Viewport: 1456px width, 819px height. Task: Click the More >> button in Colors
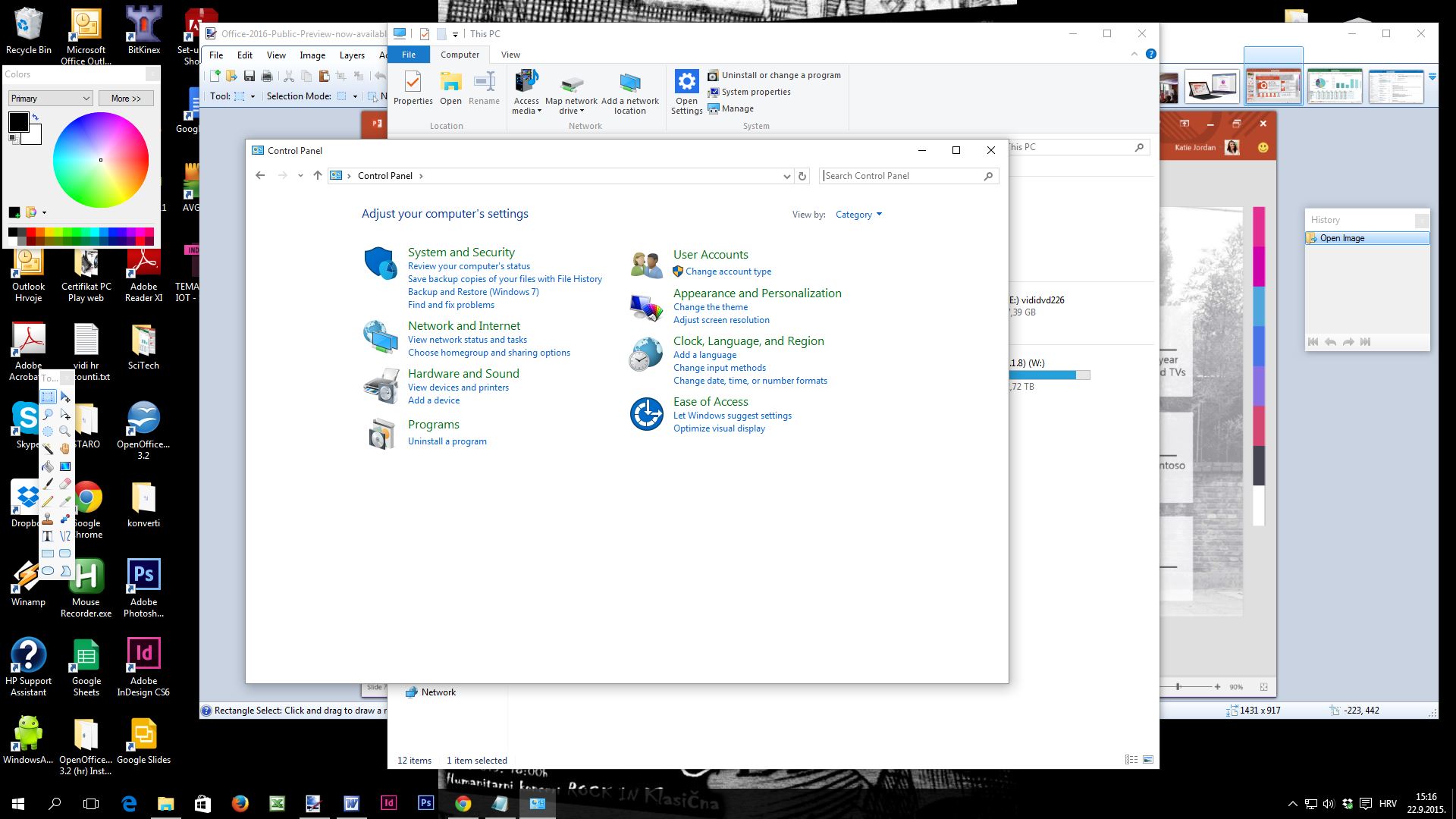pos(126,99)
